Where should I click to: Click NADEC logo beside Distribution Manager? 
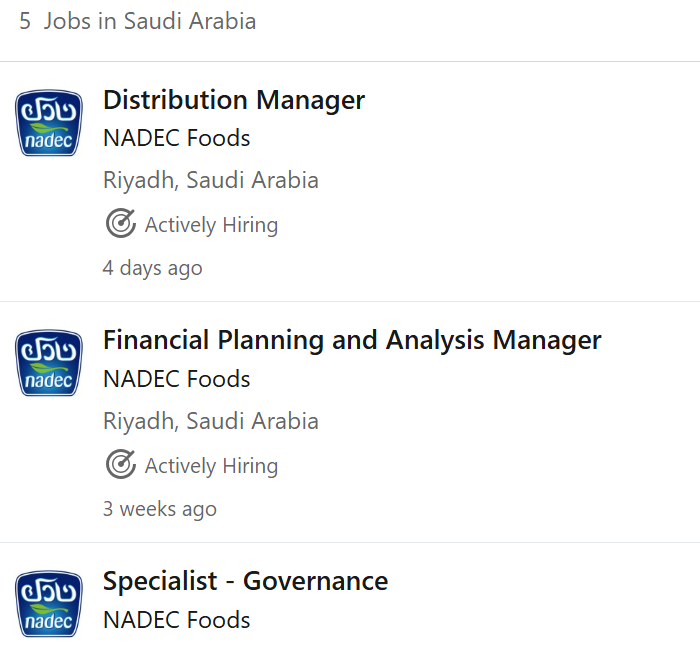coord(49,124)
